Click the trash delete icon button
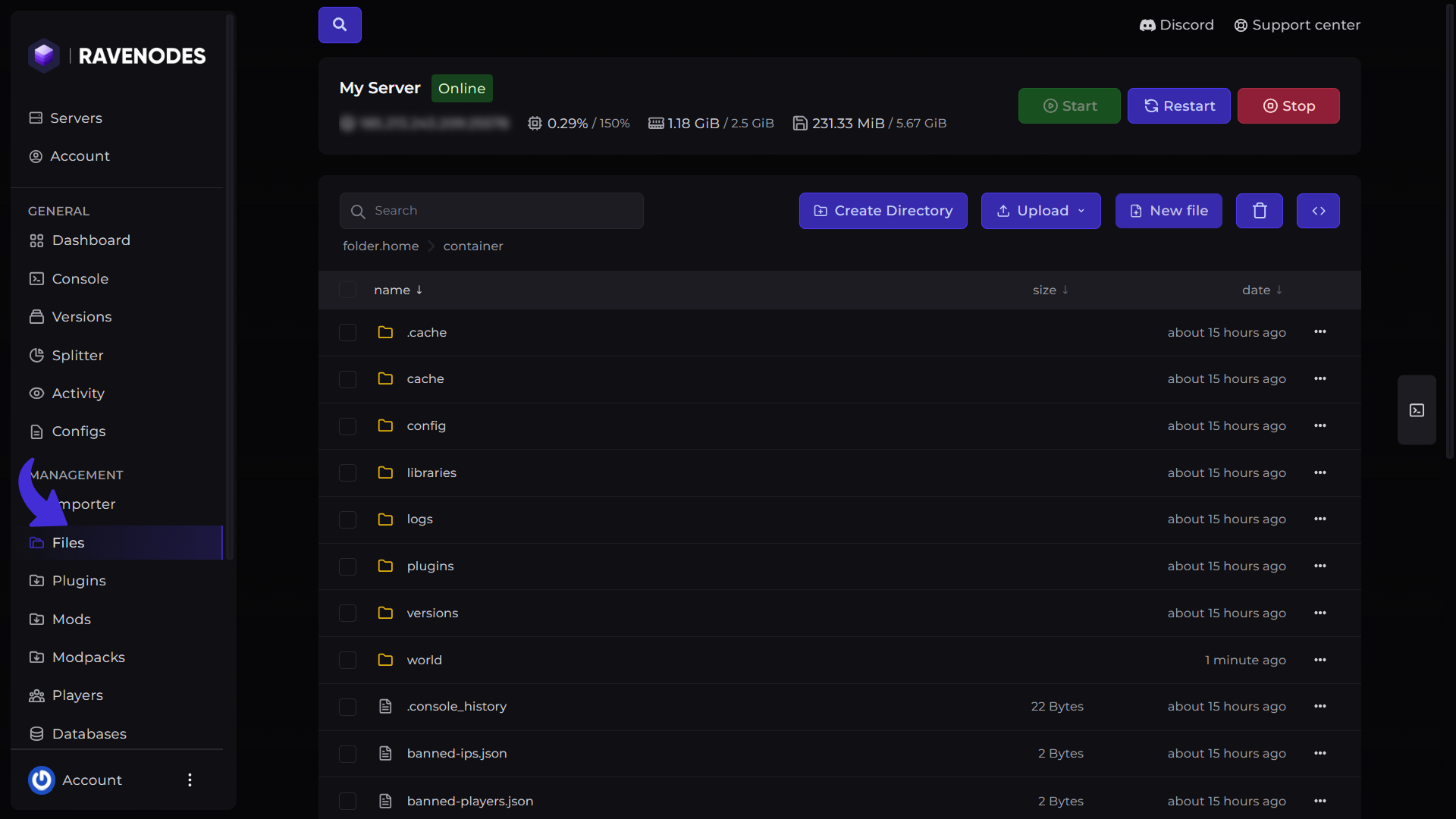The image size is (1456, 819). 1259,211
